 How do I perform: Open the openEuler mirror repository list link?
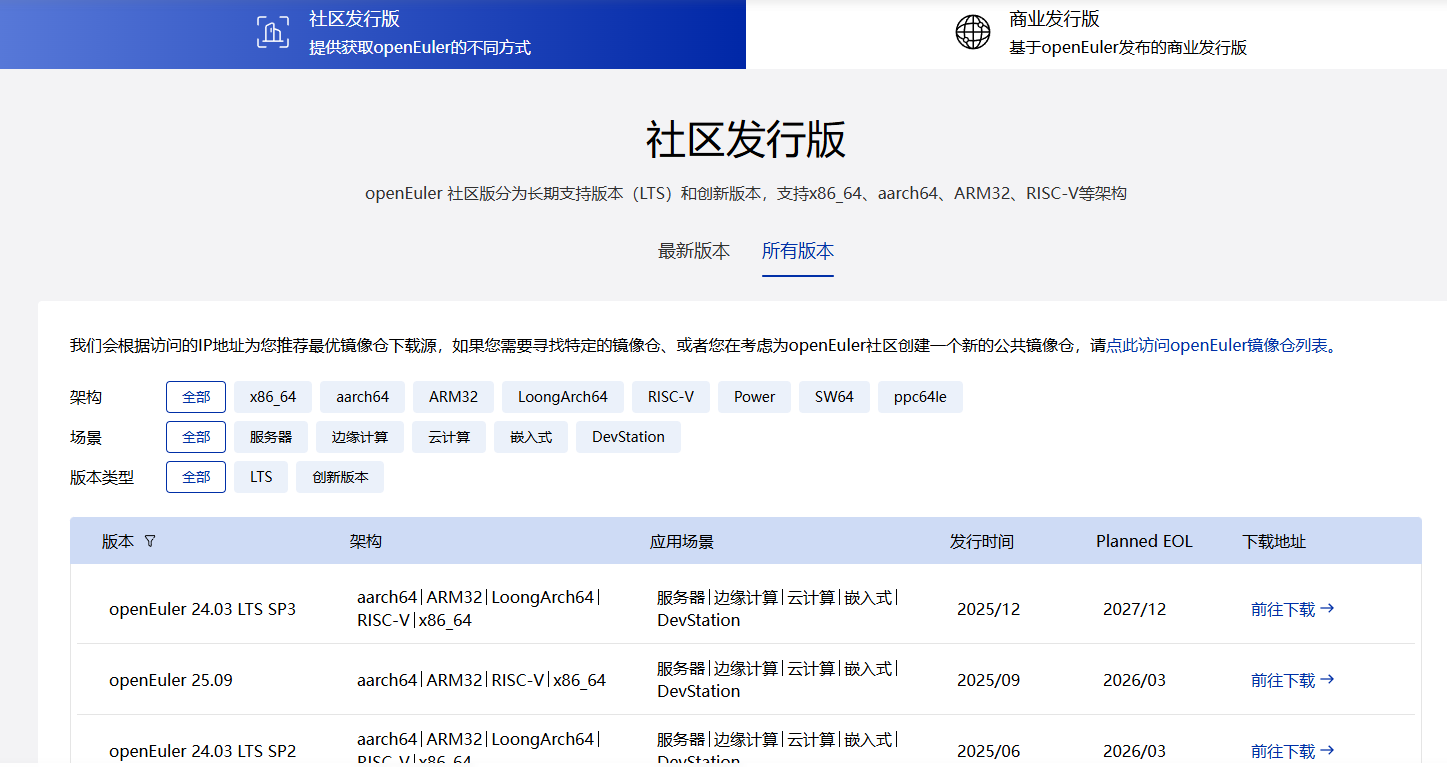point(1216,346)
